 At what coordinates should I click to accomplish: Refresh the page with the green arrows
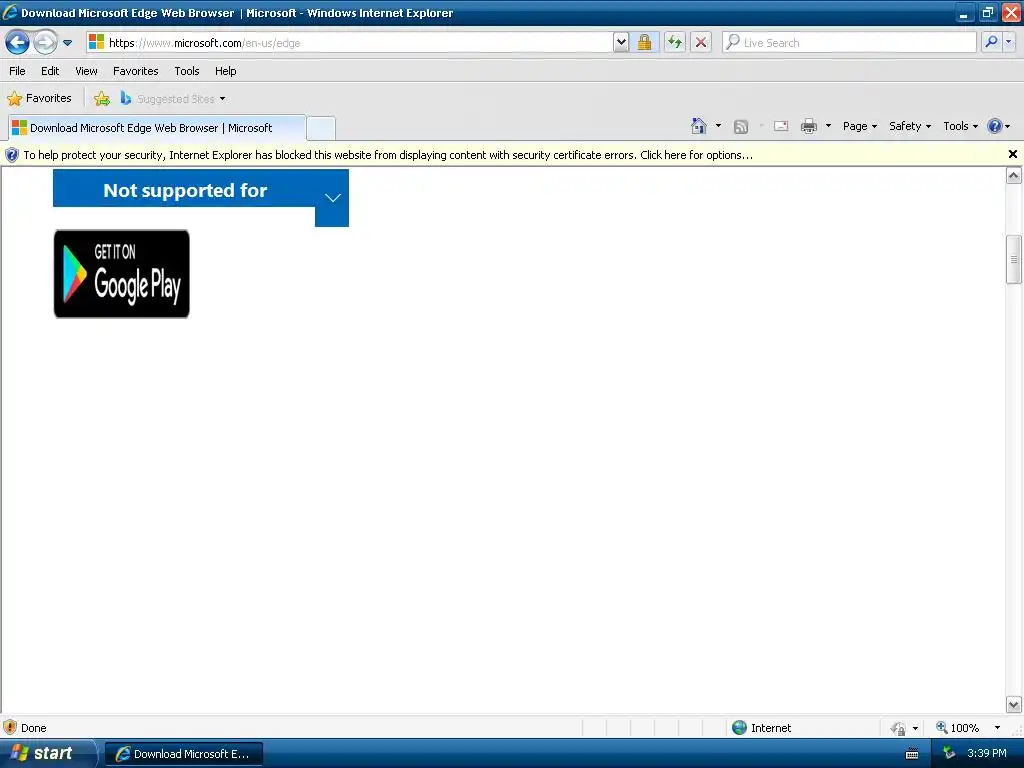pyautogui.click(x=675, y=43)
